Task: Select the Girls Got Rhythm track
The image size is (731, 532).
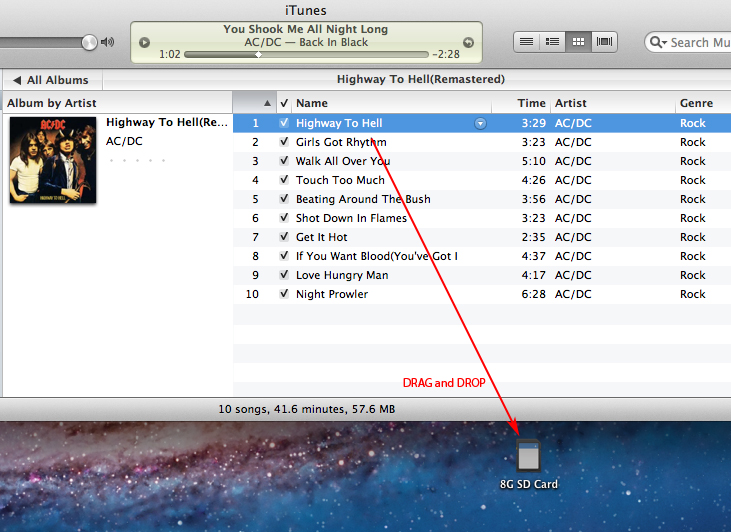Action: click(x=482, y=142)
